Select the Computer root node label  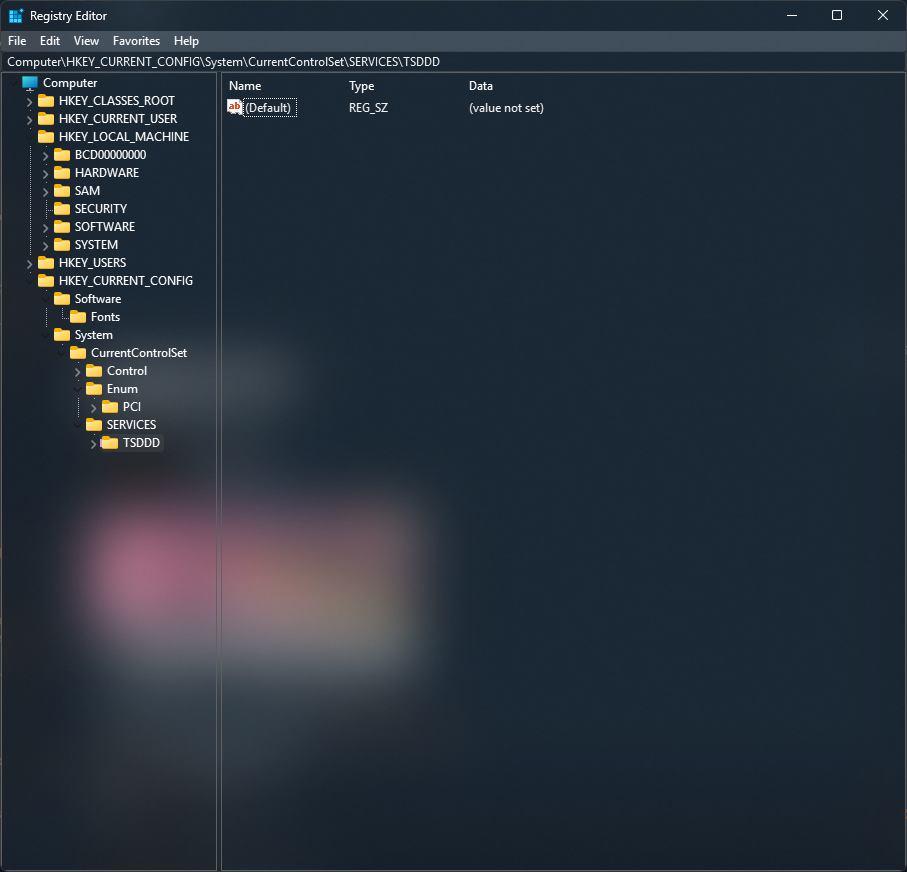70,83
